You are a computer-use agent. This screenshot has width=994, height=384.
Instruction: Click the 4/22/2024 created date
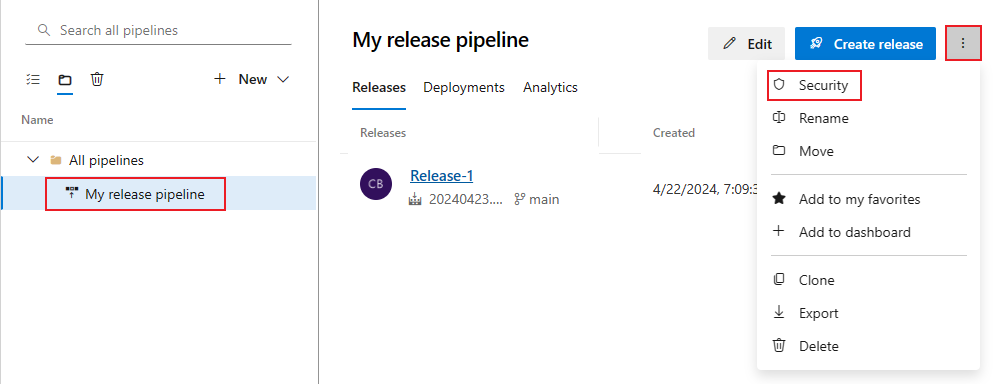(706, 189)
